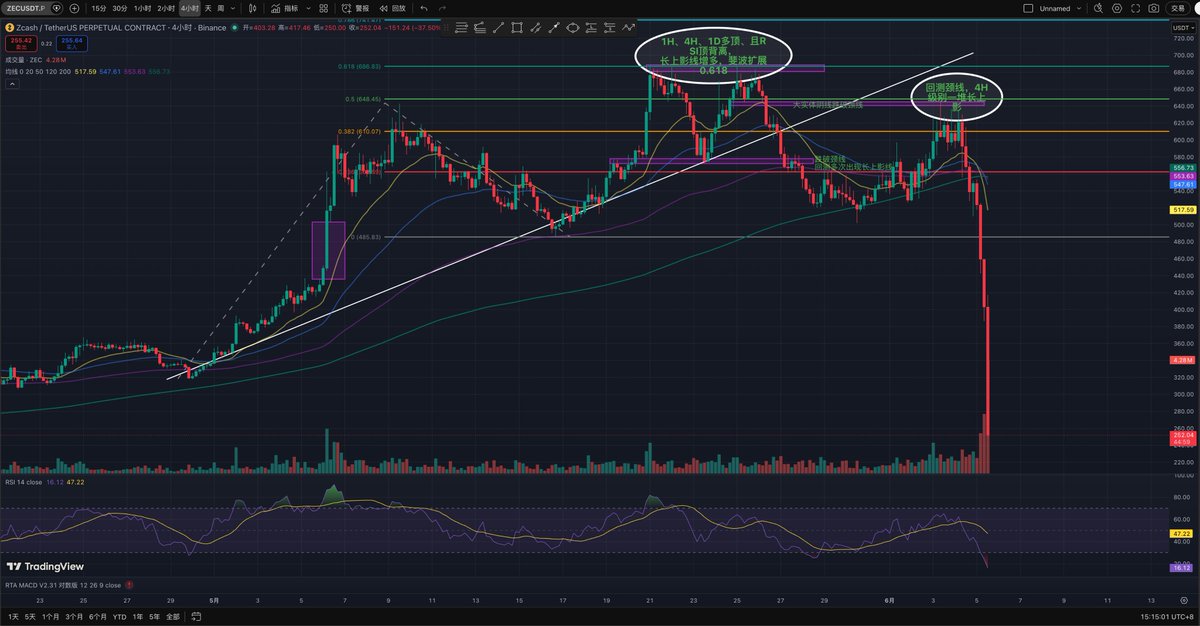Set range to 1个月

coord(50,616)
